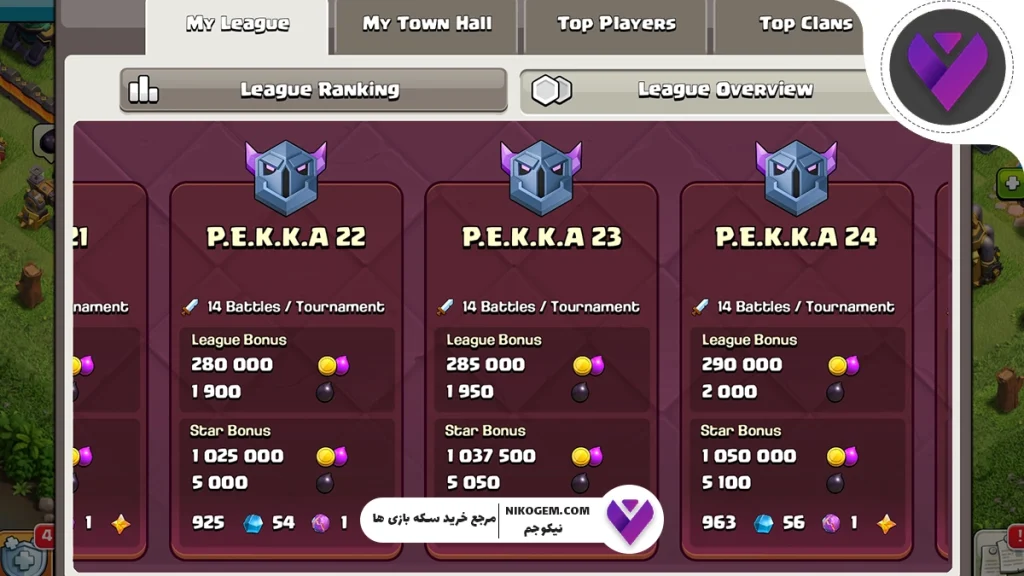Click the blue gem icon in P.E.K.K.A 24 card
The height and width of the screenshot is (576, 1024).
click(763, 523)
